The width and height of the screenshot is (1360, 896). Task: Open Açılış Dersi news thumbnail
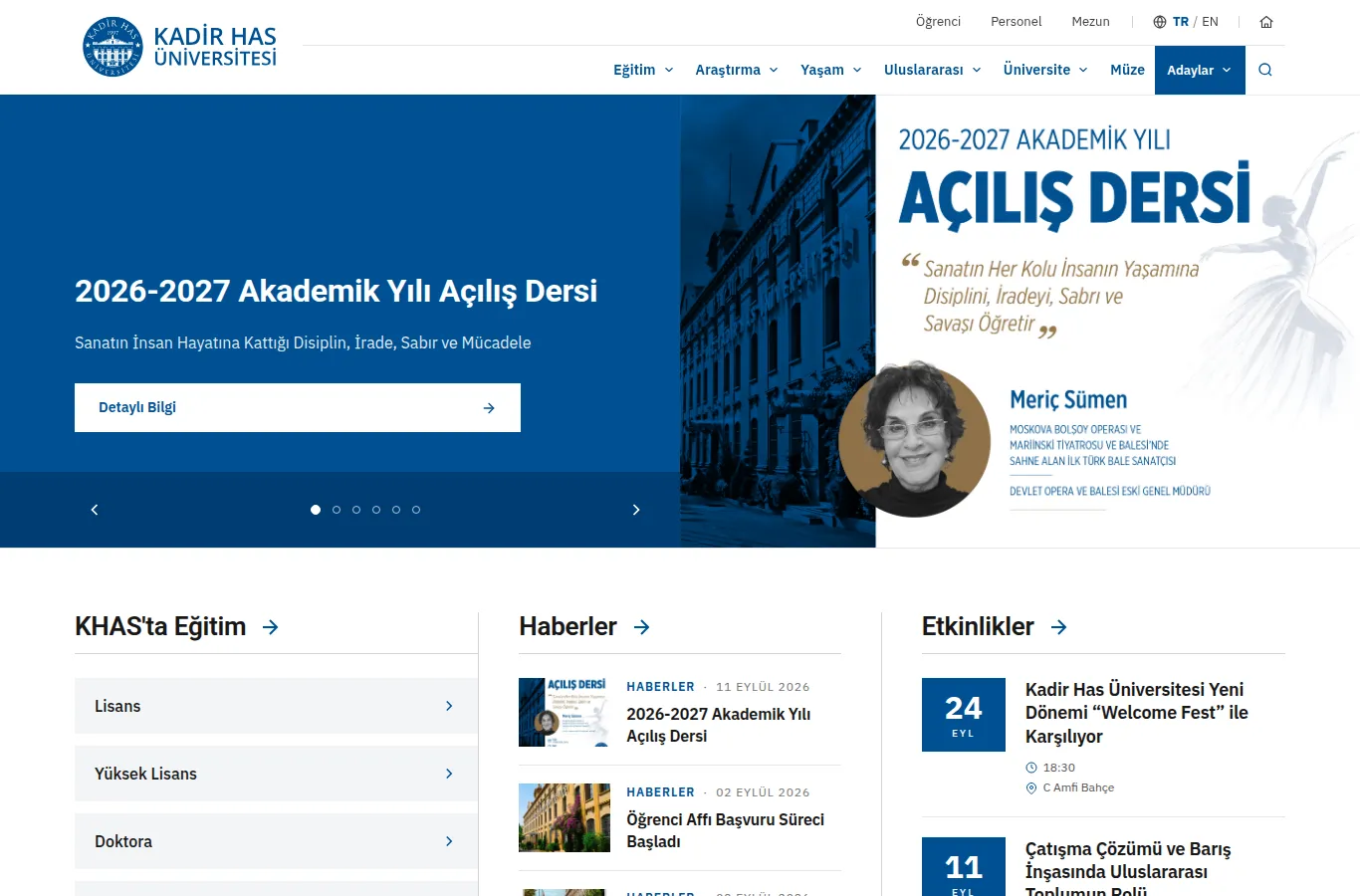point(565,712)
